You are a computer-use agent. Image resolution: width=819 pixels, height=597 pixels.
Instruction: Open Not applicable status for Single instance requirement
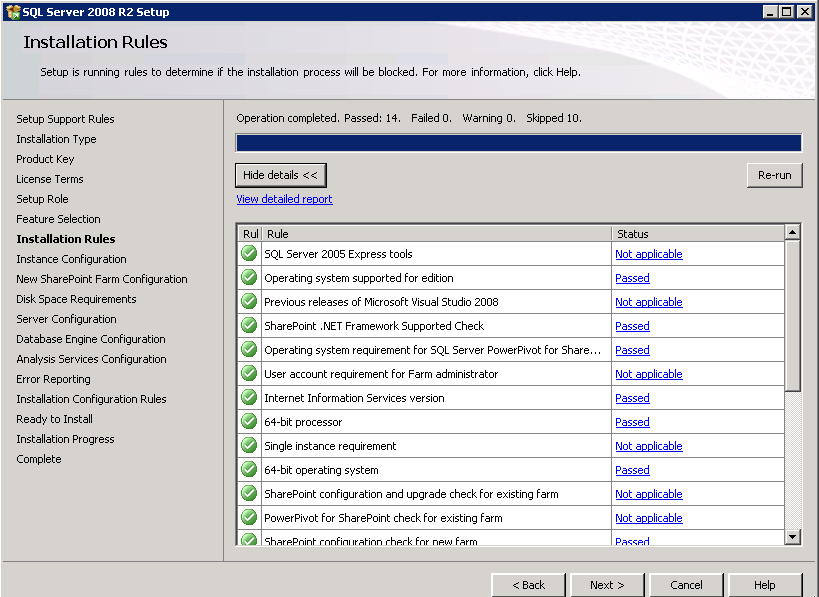pos(649,446)
